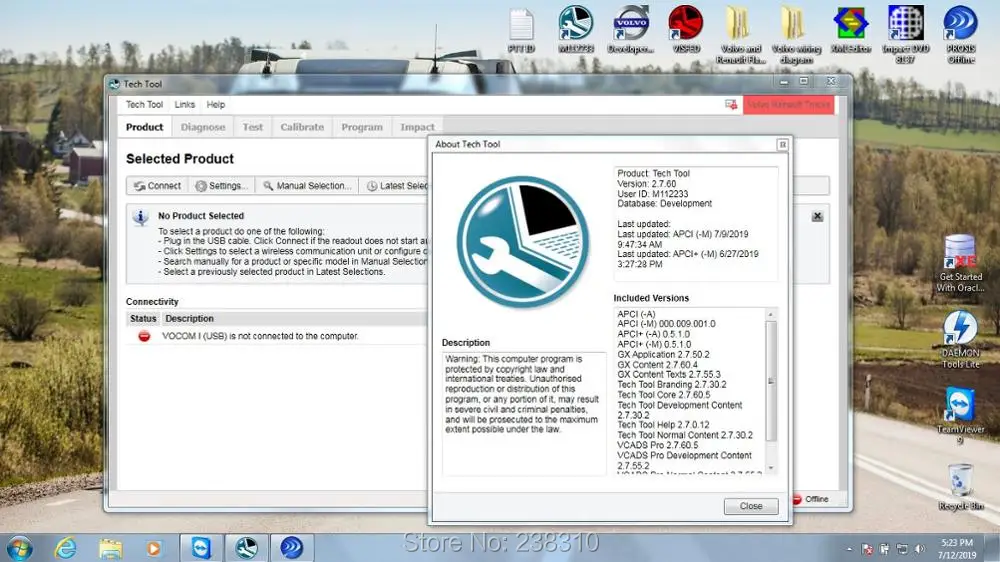Viewport: 1000px width, 562px height.
Task: Open the Recycle Bin
Action: (960, 487)
